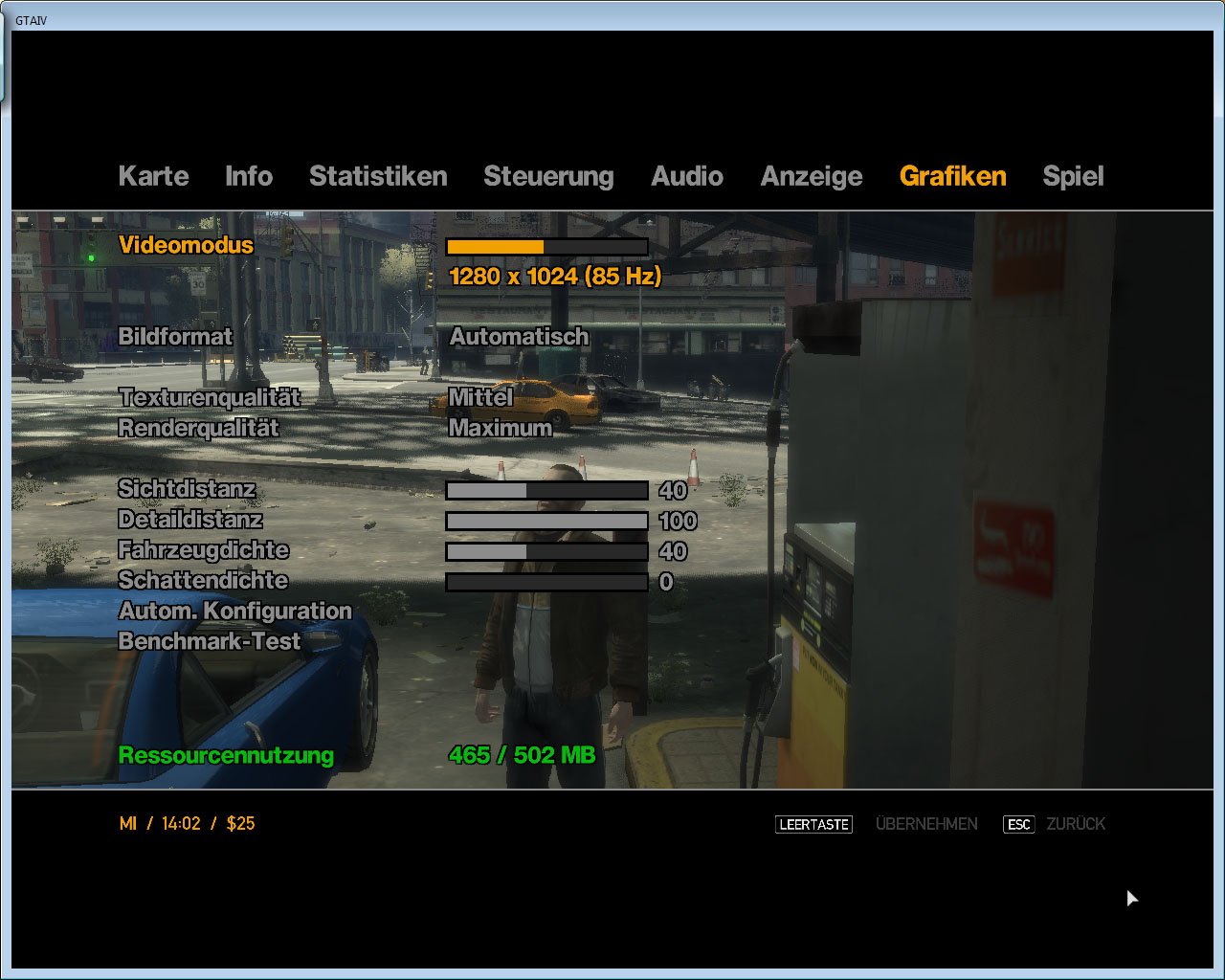Adjust the Fahrzeugdichte slider bar

pyautogui.click(x=546, y=552)
